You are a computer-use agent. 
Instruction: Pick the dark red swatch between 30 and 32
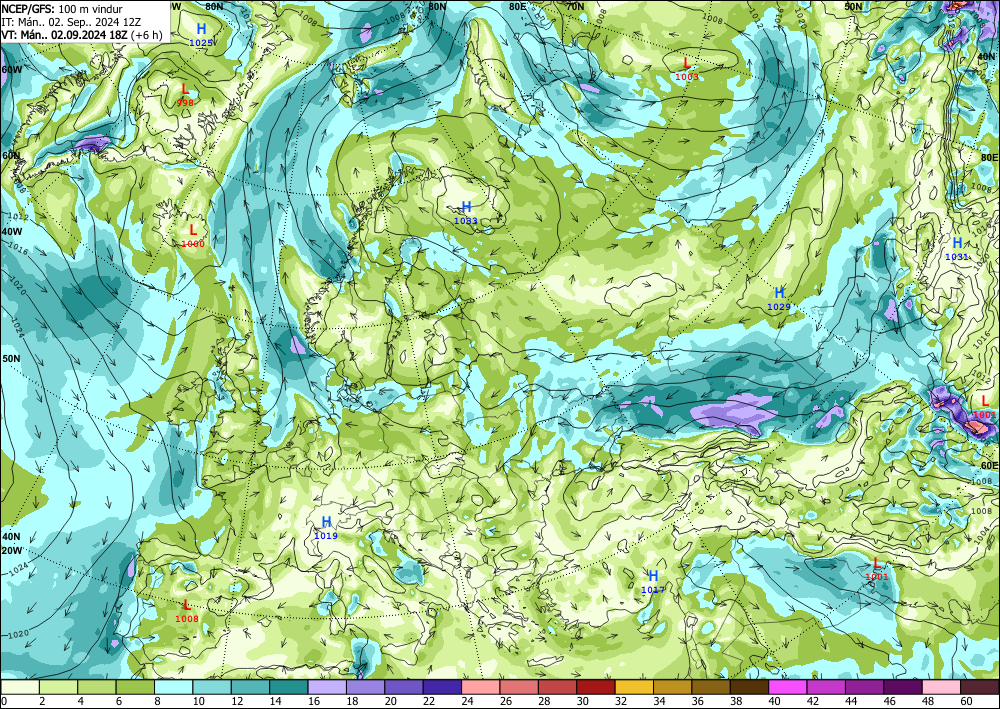pyautogui.click(x=596, y=687)
